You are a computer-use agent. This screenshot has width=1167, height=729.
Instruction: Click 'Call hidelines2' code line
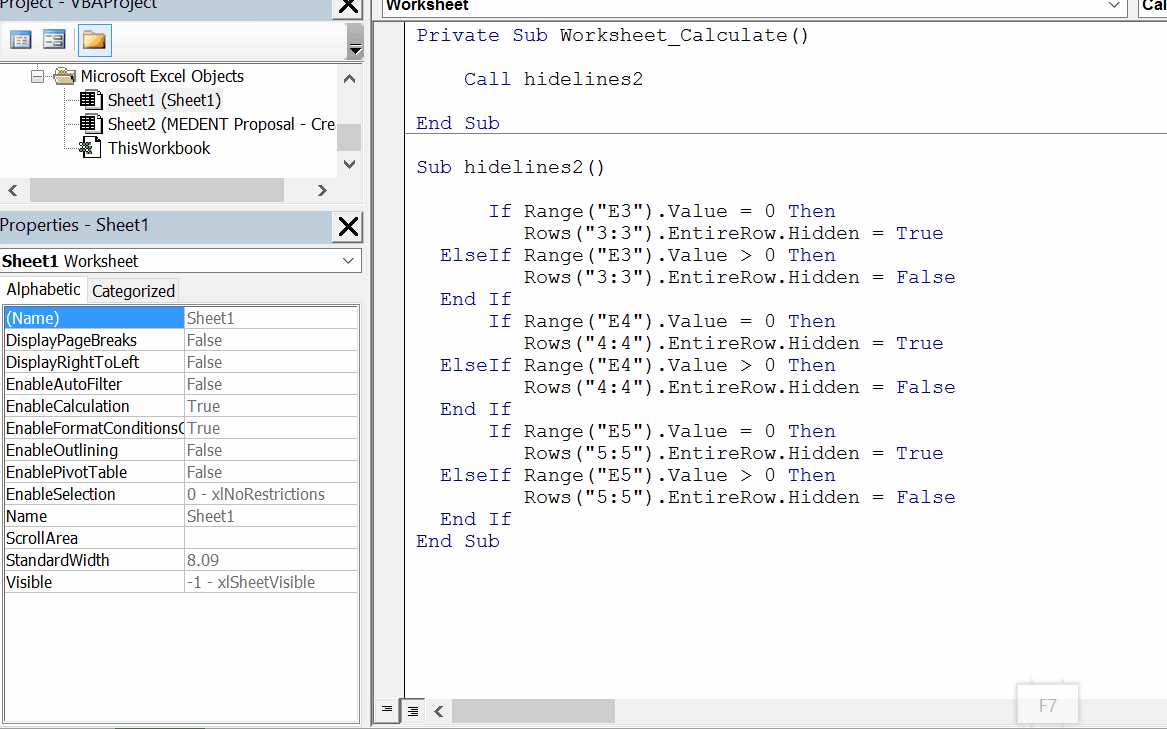553,79
